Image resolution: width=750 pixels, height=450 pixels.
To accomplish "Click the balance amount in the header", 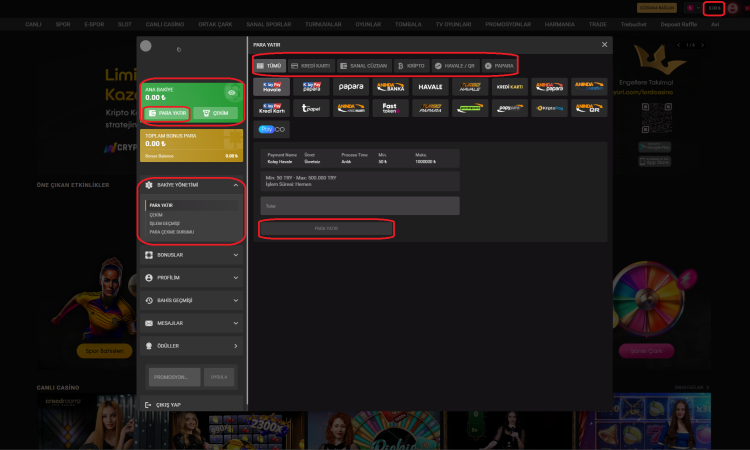I will point(714,8).
